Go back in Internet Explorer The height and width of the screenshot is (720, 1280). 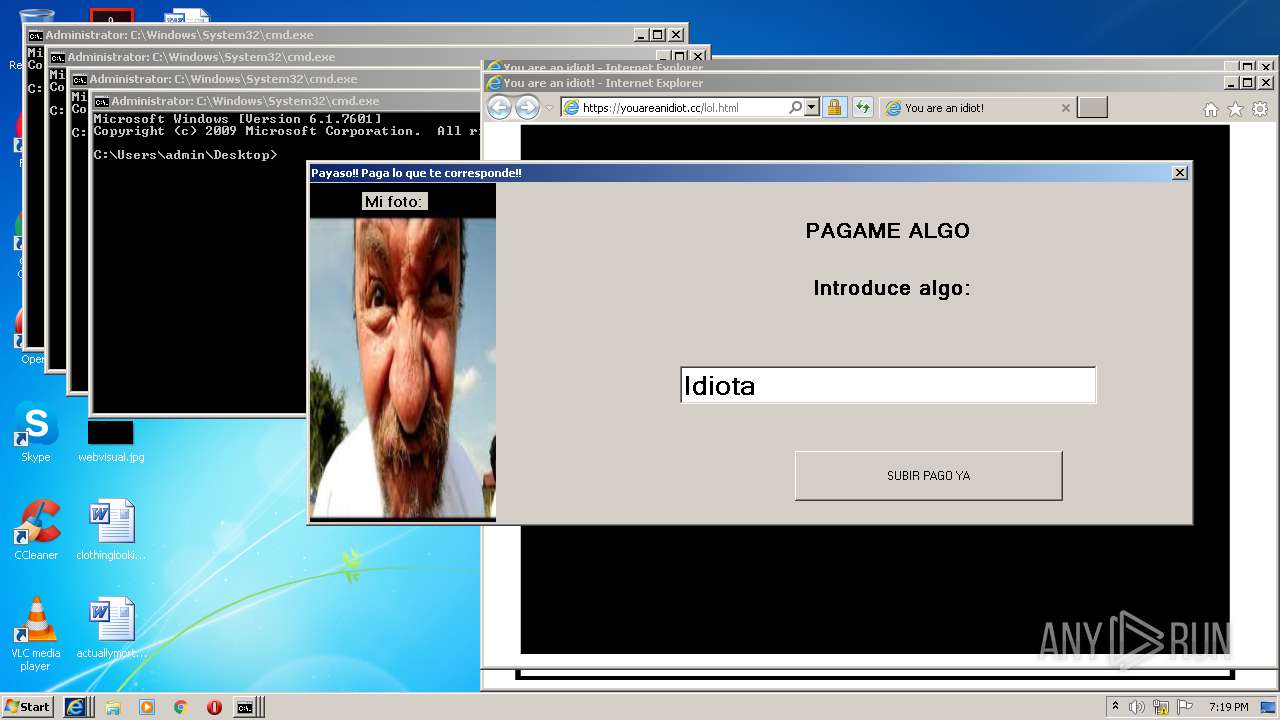(499, 108)
